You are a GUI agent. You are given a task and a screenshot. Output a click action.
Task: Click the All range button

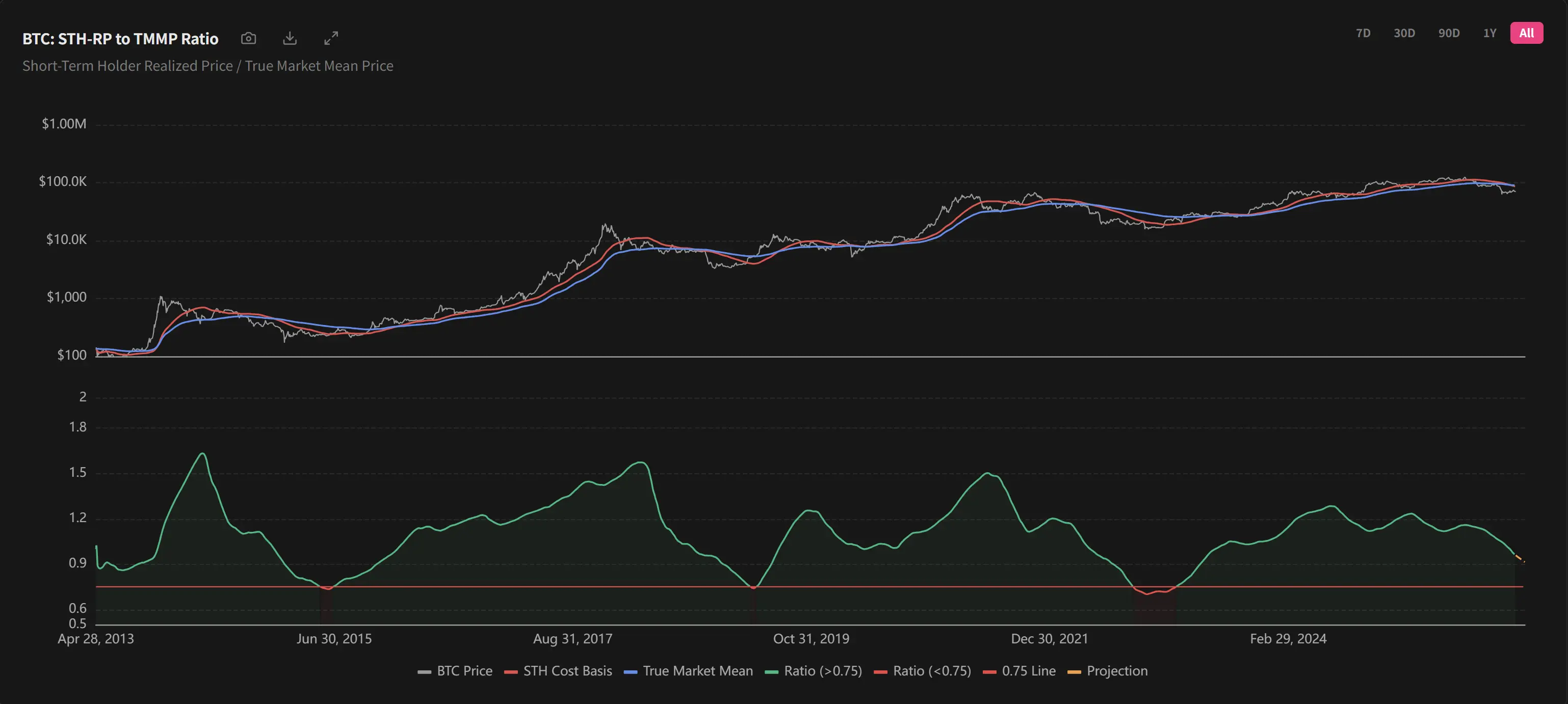tap(1526, 33)
